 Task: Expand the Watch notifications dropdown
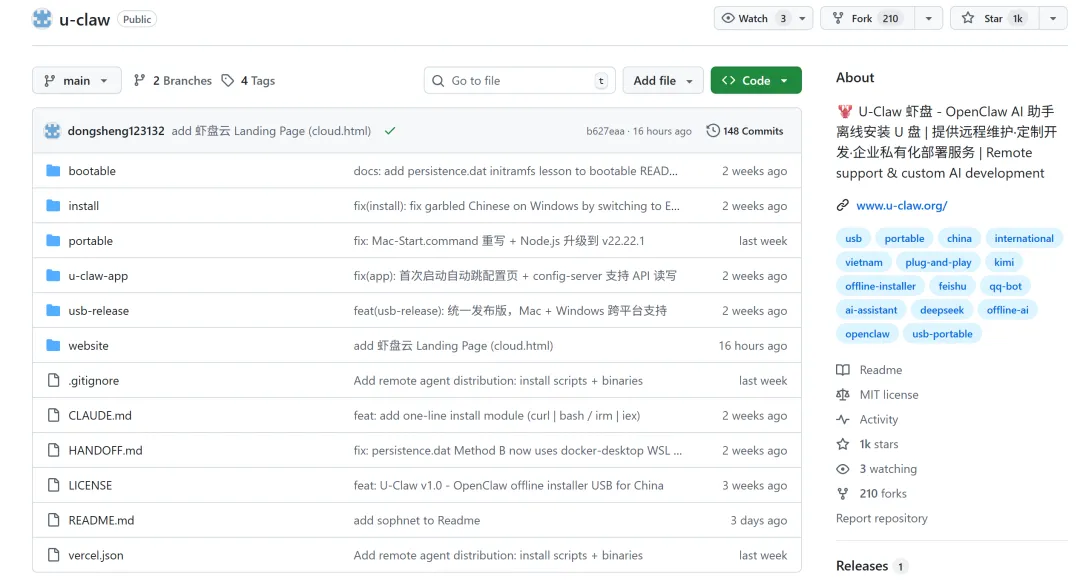(763, 19)
